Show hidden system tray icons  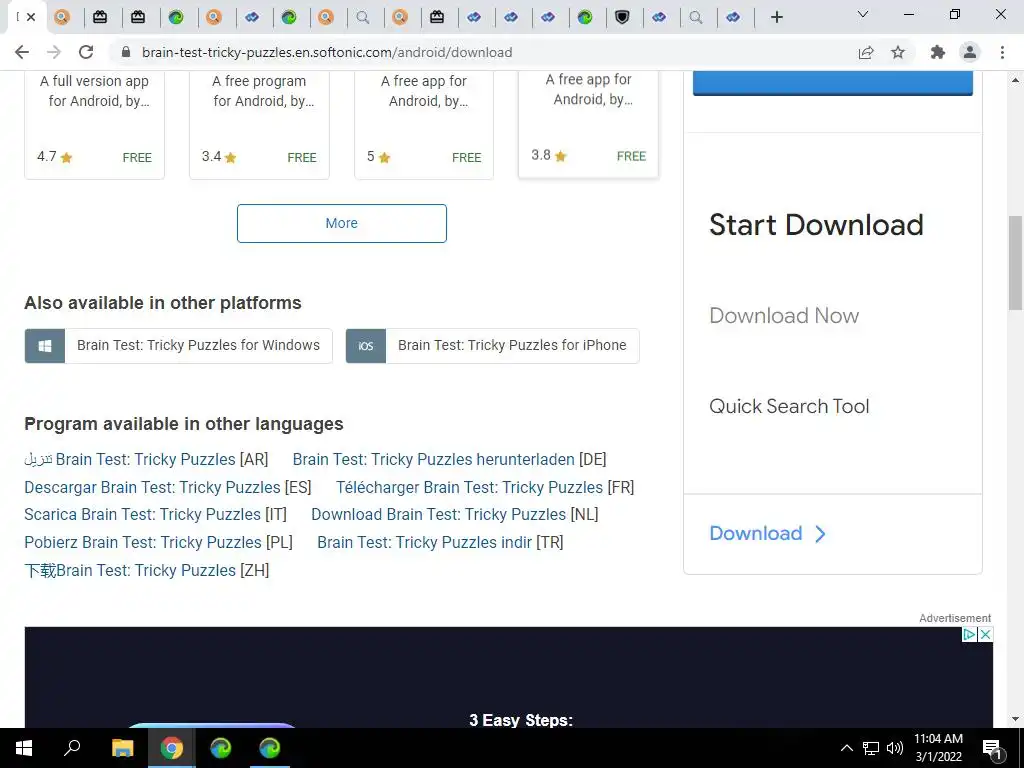[x=846, y=748]
